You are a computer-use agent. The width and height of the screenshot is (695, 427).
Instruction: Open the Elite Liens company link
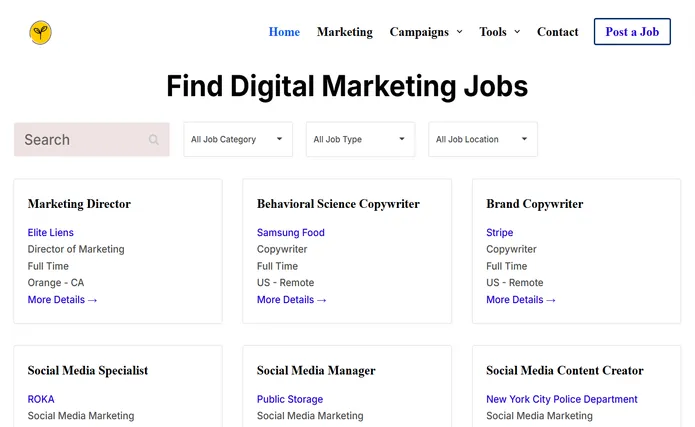pyautogui.click(x=51, y=232)
